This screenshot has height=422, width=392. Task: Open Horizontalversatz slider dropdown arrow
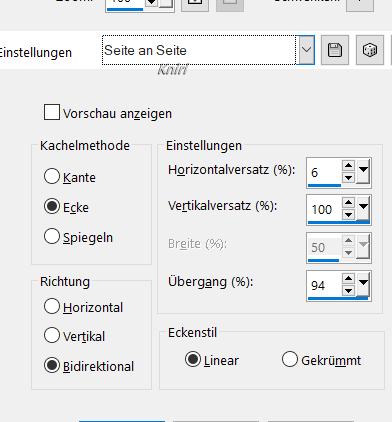(363, 171)
